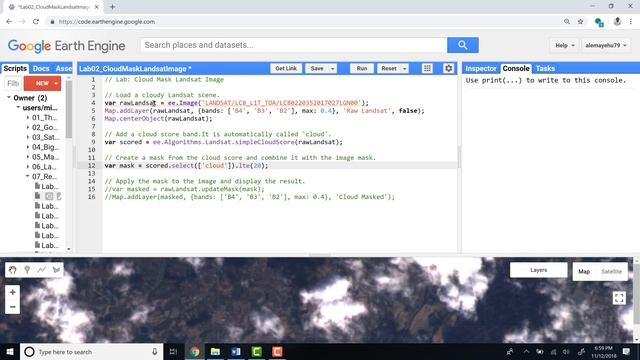Switch to the Docs tab
Image resolution: width=640 pixels, height=360 pixels.
[x=41, y=69]
